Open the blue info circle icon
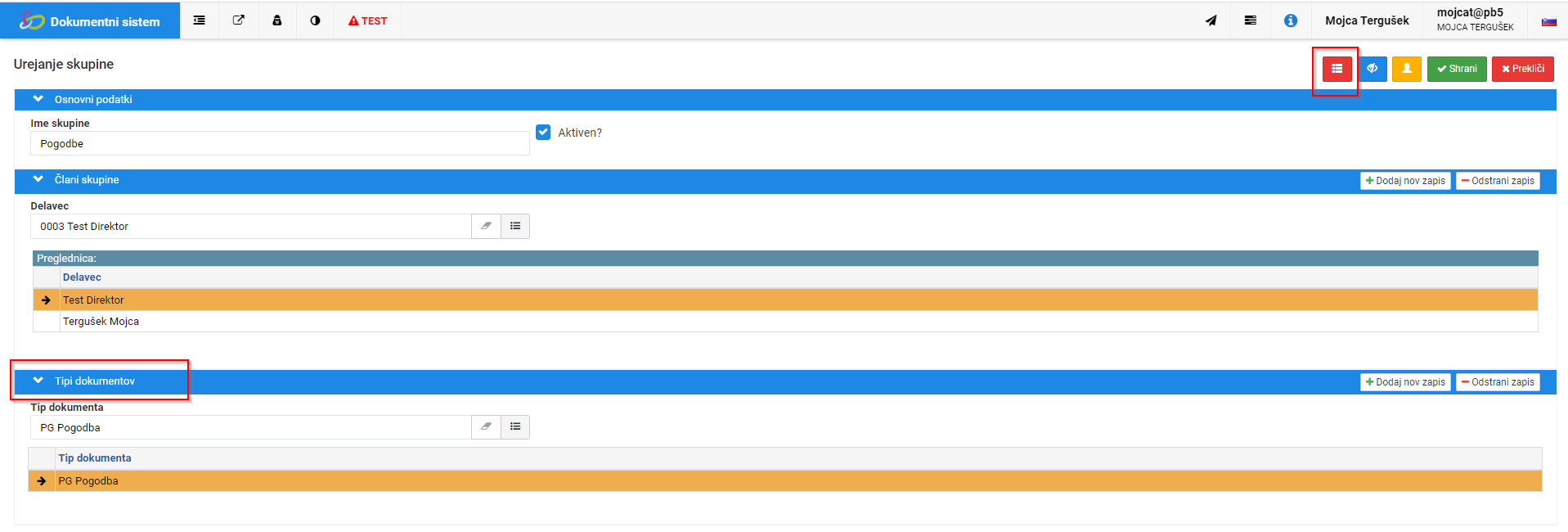 coord(1291,20)
